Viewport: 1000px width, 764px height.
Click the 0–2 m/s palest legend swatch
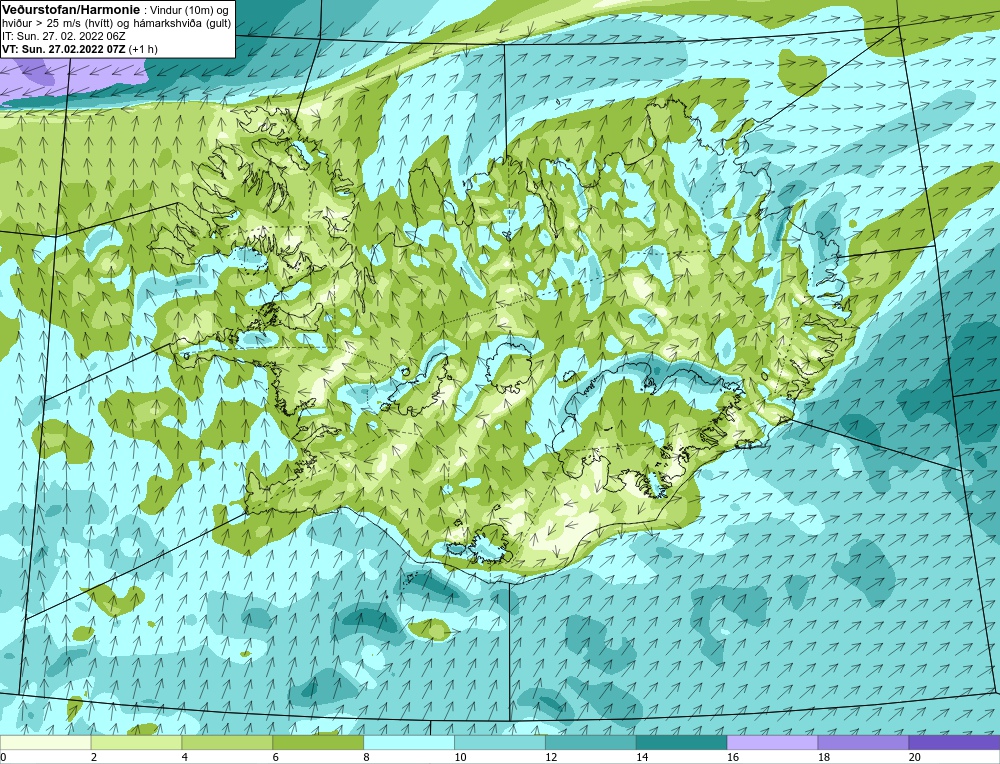(45, 742)
